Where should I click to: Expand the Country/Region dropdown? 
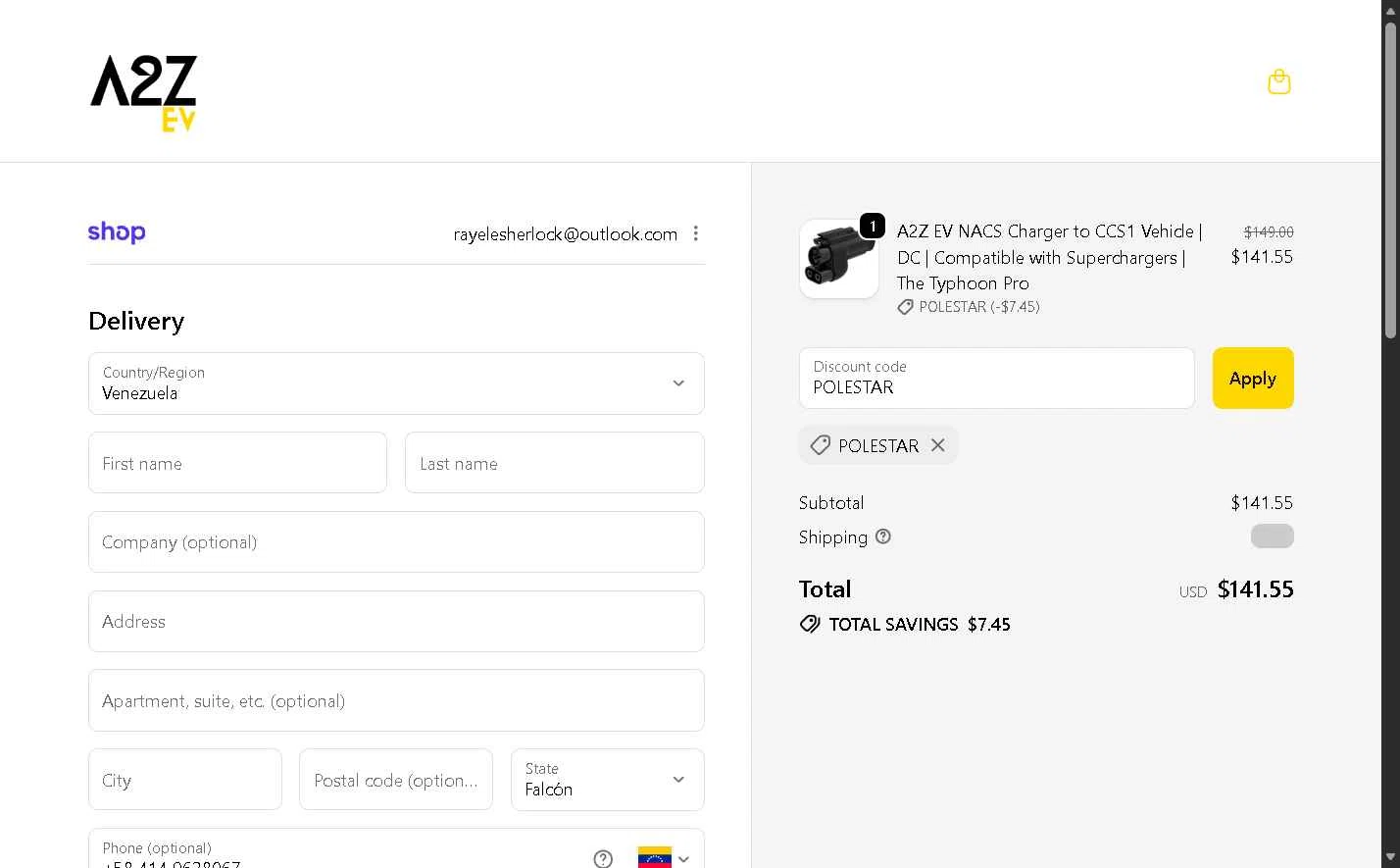click(396, 383)
